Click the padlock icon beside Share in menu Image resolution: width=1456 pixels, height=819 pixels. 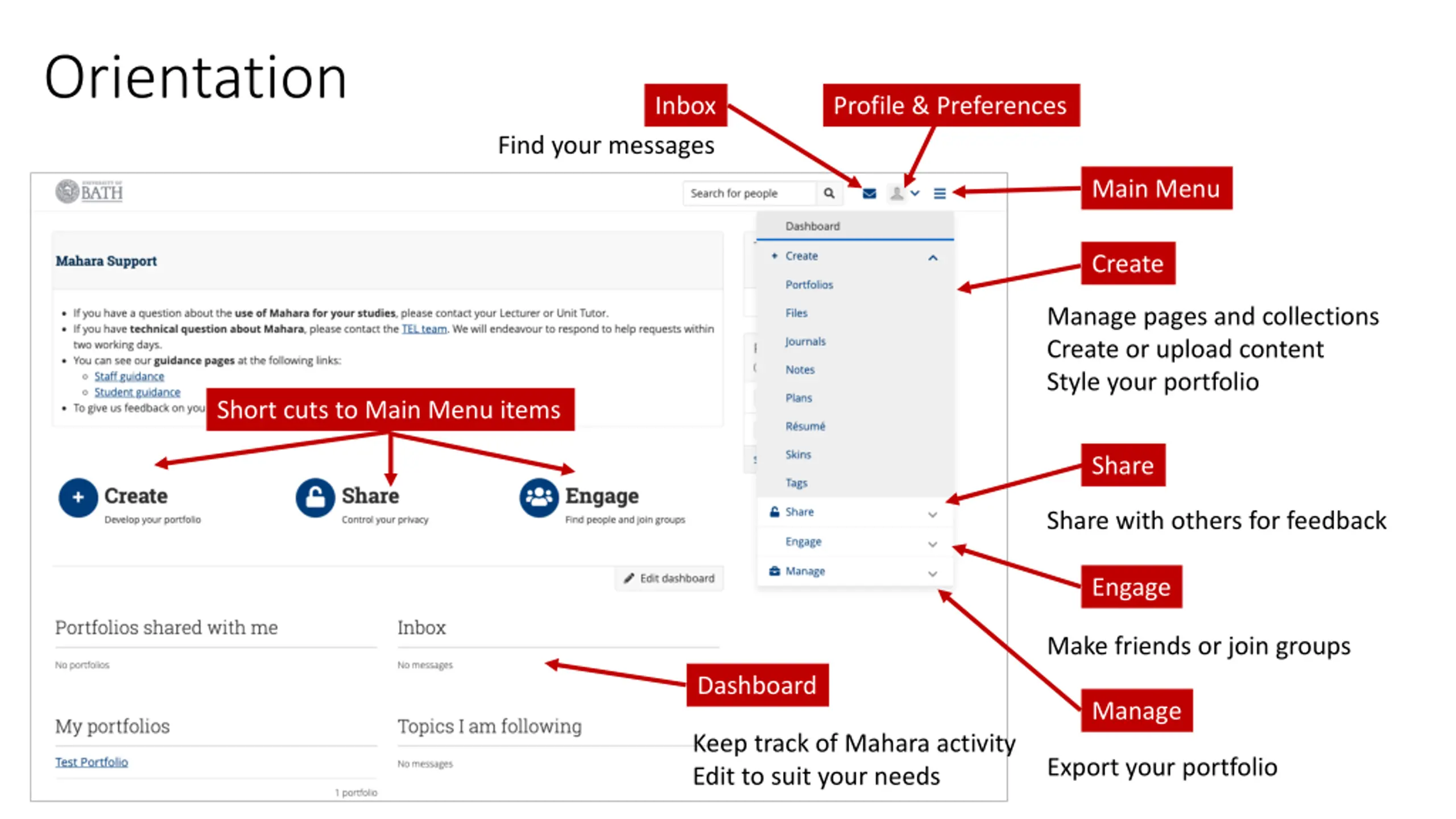point(773,511)
